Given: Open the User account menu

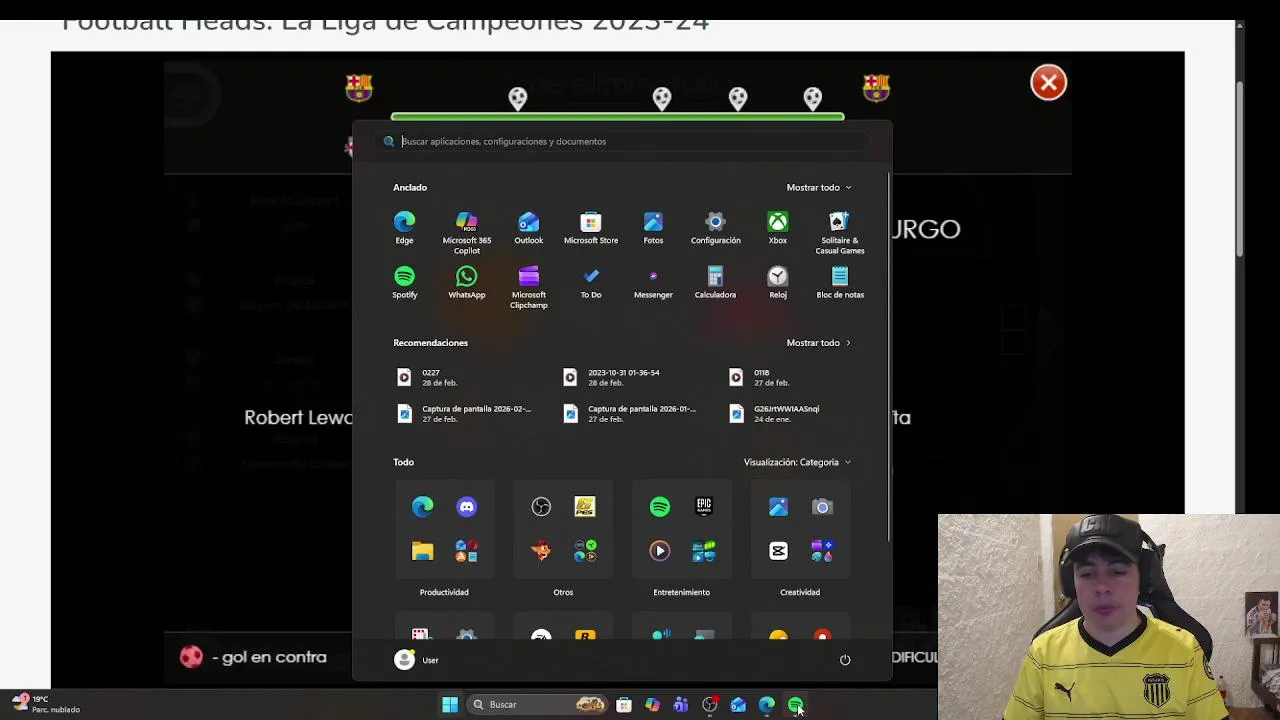Looking at the screenshot, I should click(417, 660).
